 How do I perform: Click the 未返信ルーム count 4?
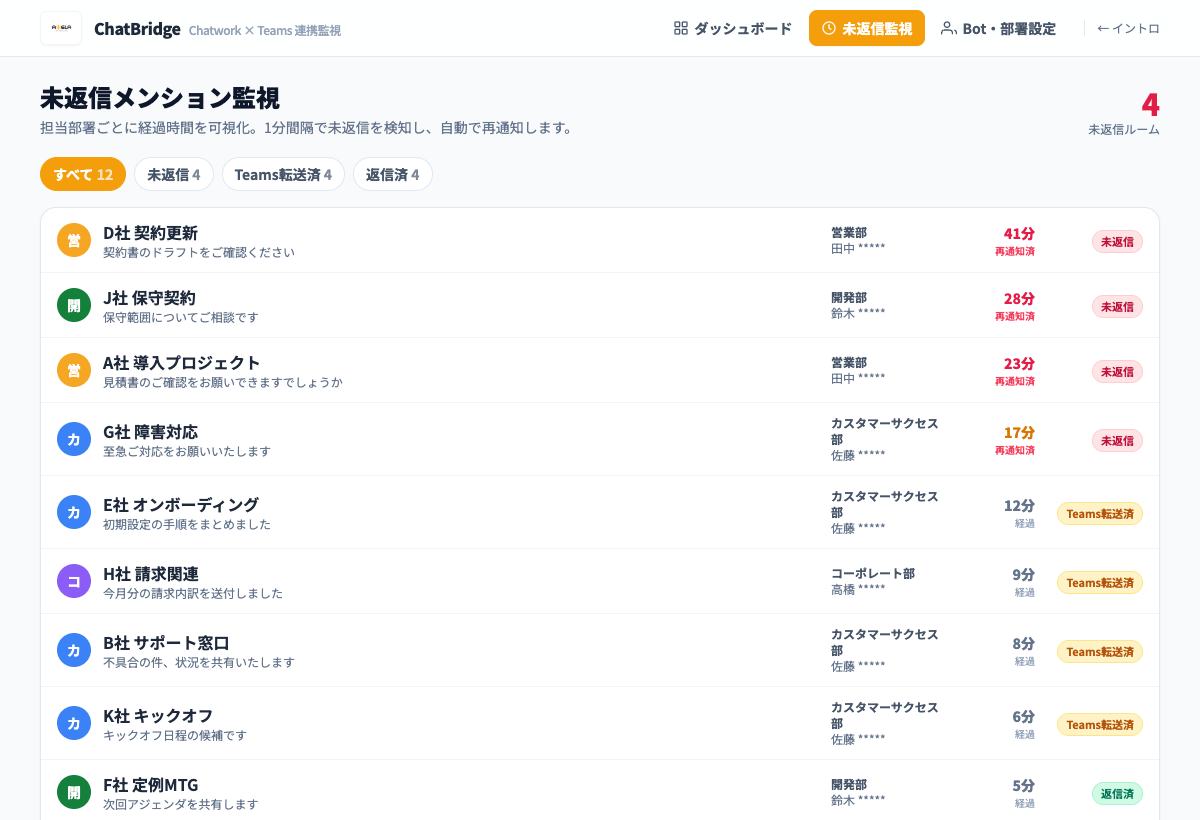pyautogui.click(x=1150, y=104)
